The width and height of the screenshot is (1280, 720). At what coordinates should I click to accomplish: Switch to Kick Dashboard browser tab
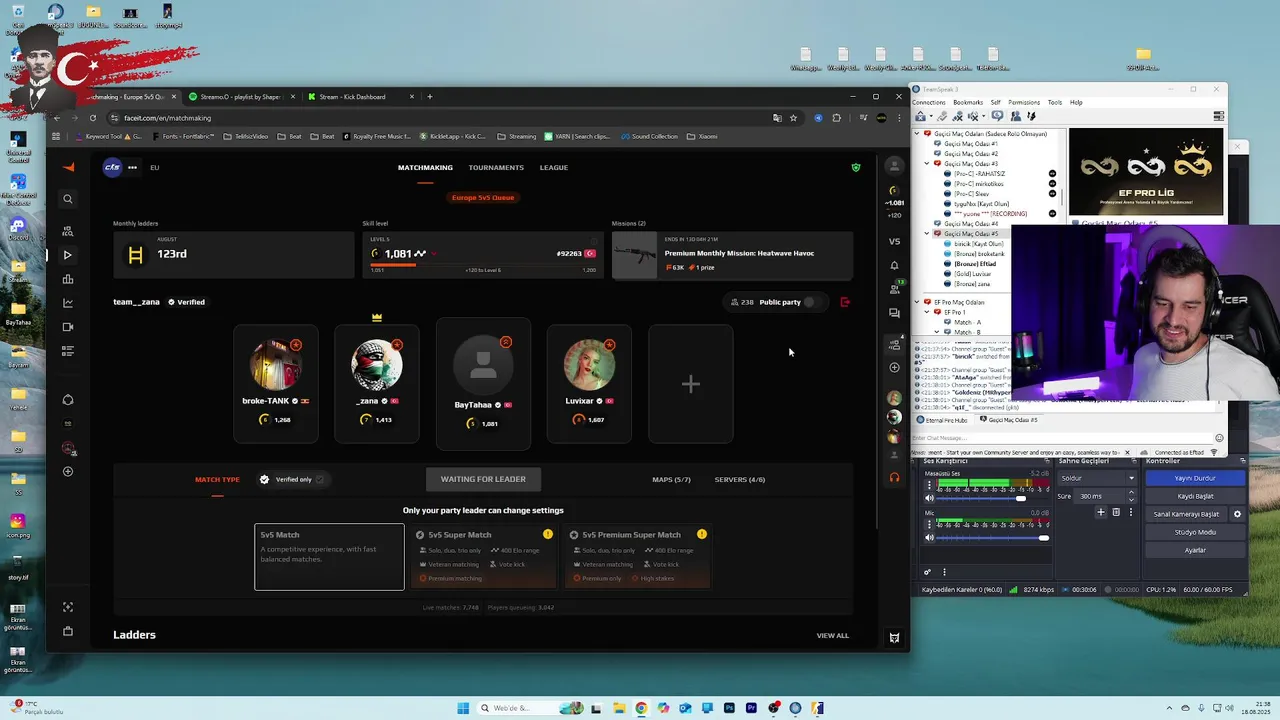pyautogui.click(x=360, y=97)
